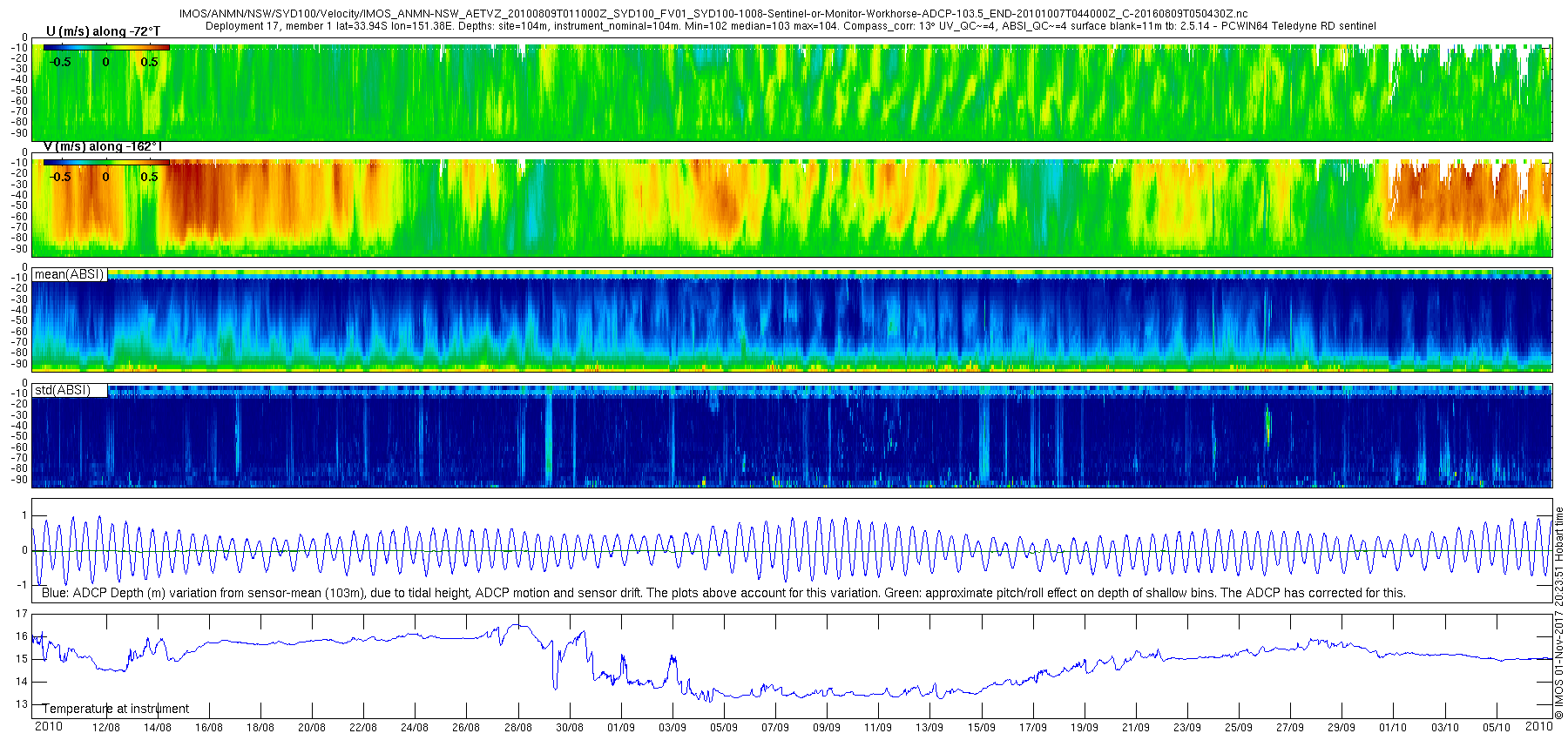1568x740 pixels.
Task: Click the 13 tick on temperature axis
Action: pos(22,704)
